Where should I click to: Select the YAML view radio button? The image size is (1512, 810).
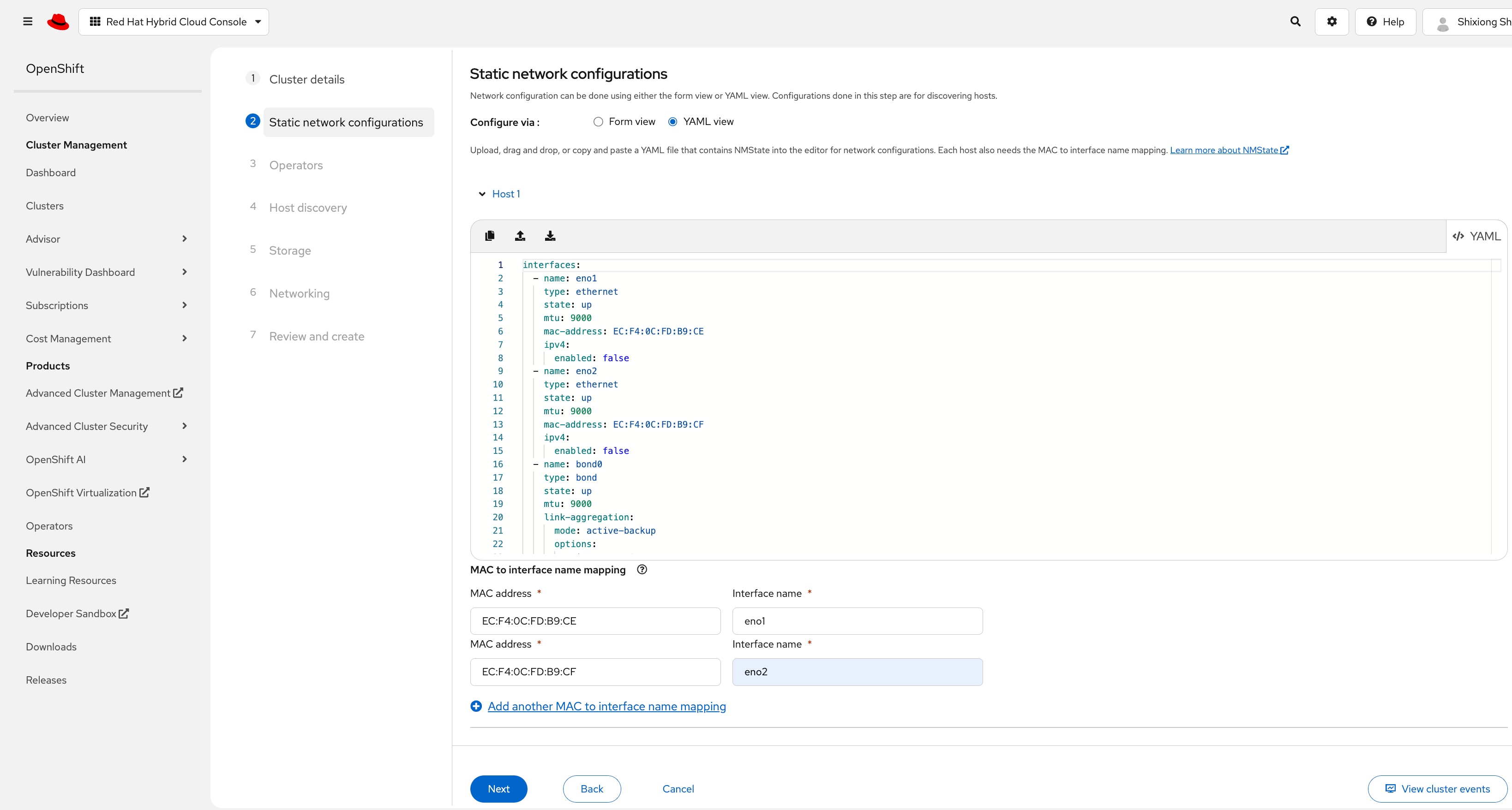[x=672, y=121]
